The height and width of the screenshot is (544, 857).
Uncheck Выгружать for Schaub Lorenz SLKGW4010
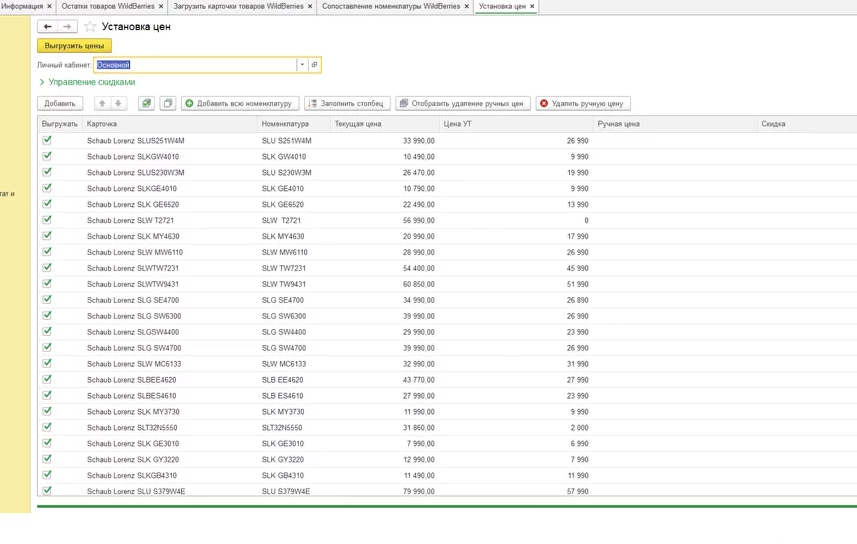(x=47, y=156)
